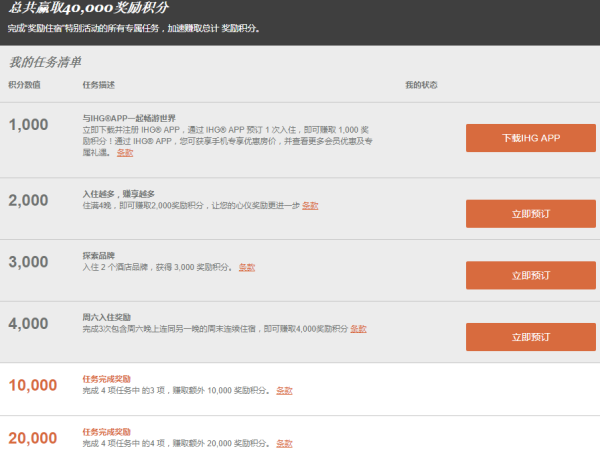Click the orange 10,000 points value

(x=33, y=385)
